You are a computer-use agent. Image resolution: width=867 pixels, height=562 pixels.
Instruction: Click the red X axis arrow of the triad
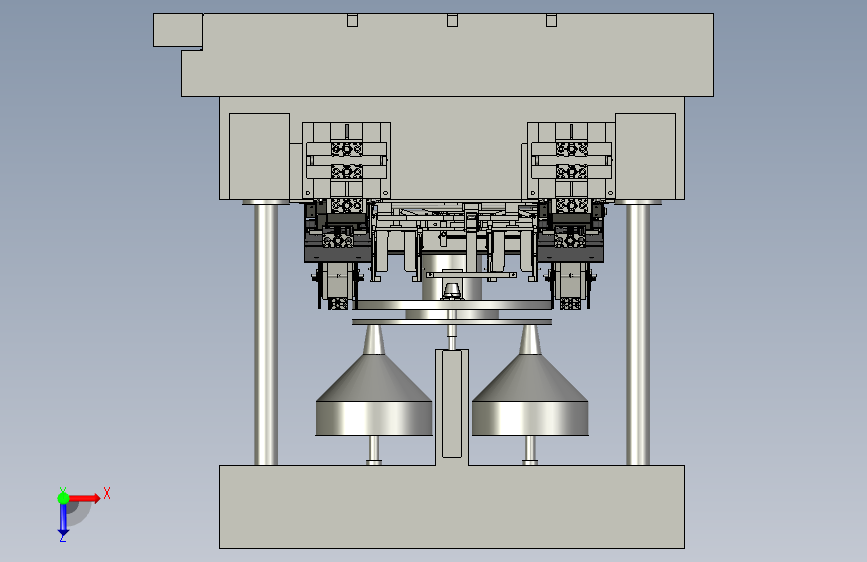pos(84,498)
